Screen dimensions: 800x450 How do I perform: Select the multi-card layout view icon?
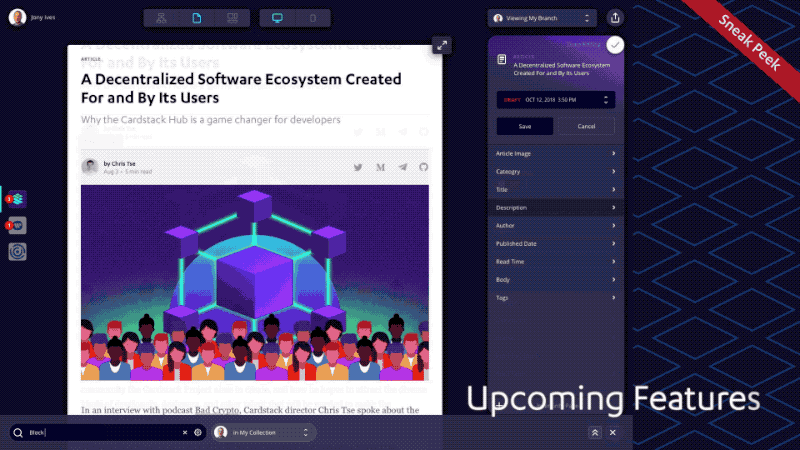click(232, 18)
